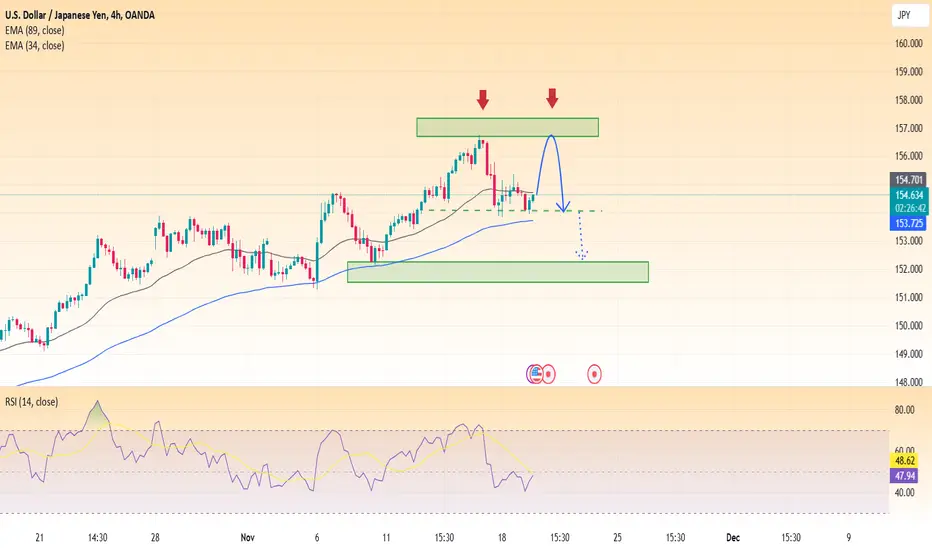The image size is (932, 550).
Task: Click the 6 date on time axis
Action: [x=317, y=538]
